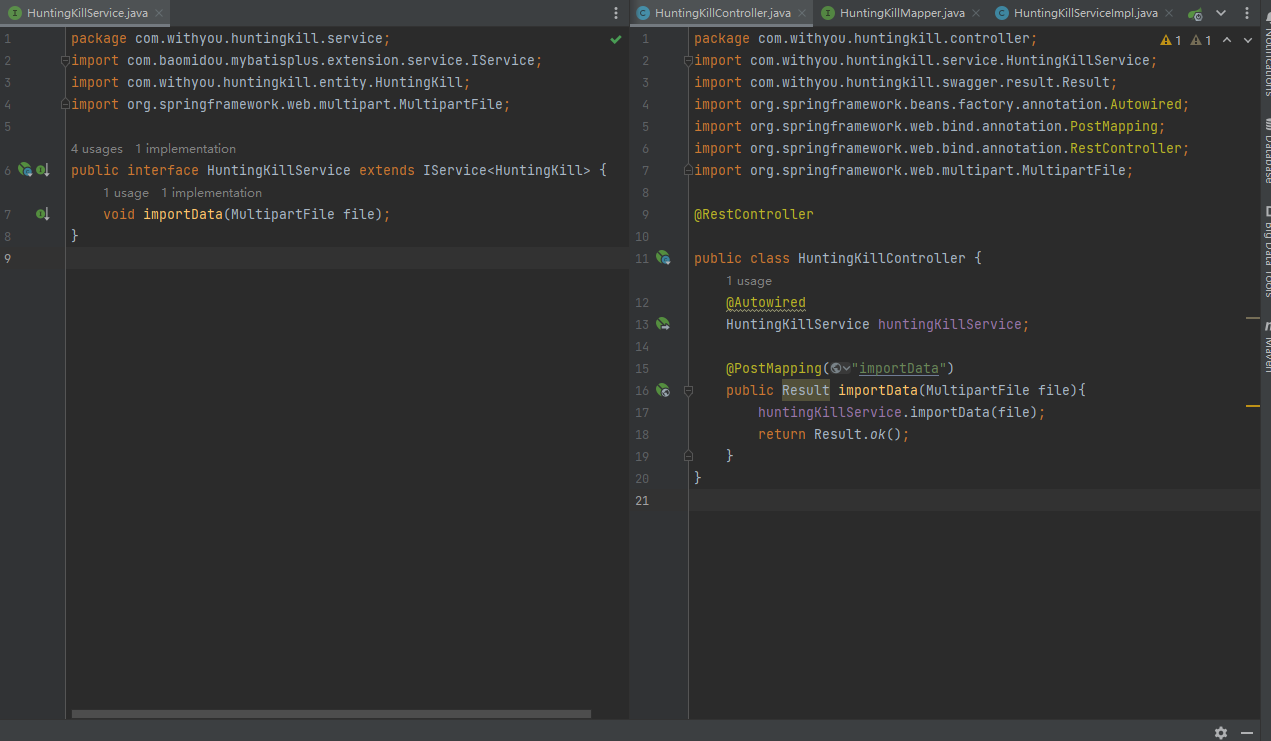
Task: Click implemented gutter icon on line 6
Action: click(x=43, y=170)
